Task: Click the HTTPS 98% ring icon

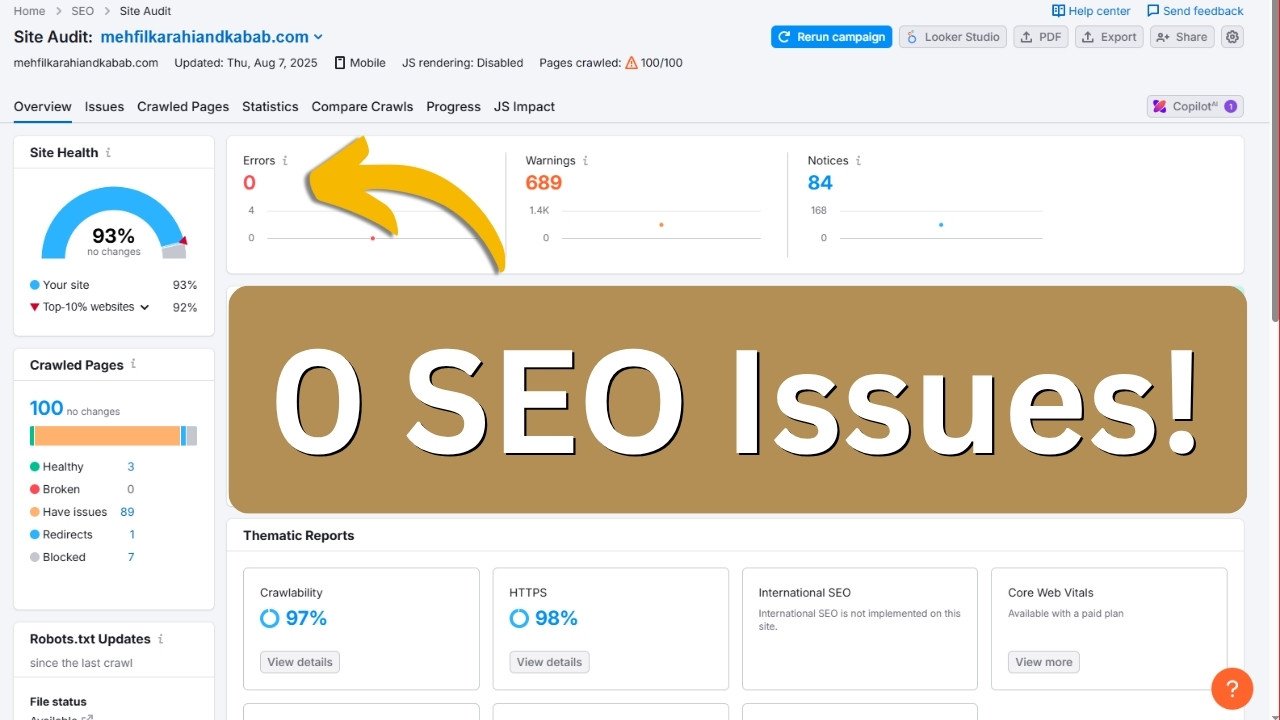Action: point(518,618)
